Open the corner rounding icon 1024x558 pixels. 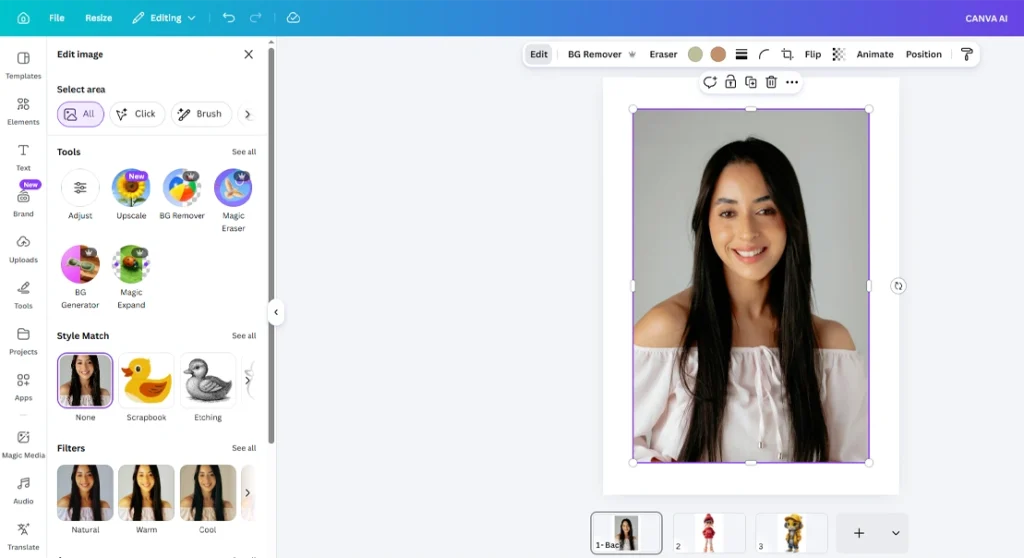(764, 54)
